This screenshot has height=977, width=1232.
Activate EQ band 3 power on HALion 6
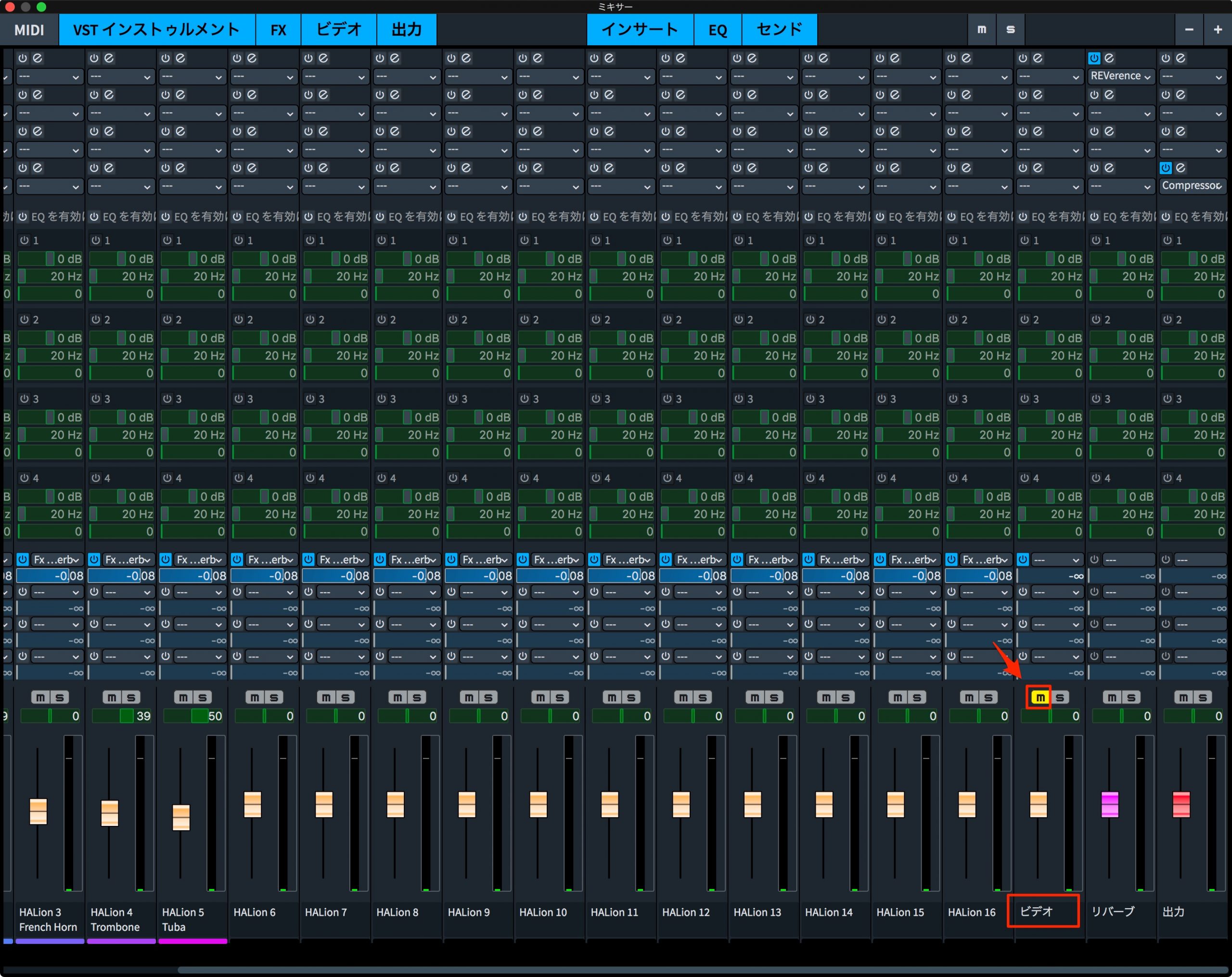(x=238, y=399)
